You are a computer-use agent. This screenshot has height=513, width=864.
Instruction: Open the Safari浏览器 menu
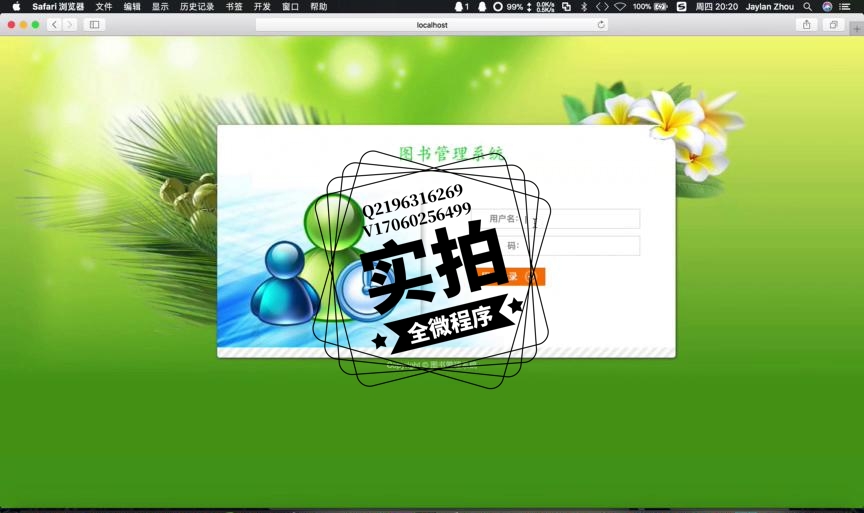(x=58, y=7)
